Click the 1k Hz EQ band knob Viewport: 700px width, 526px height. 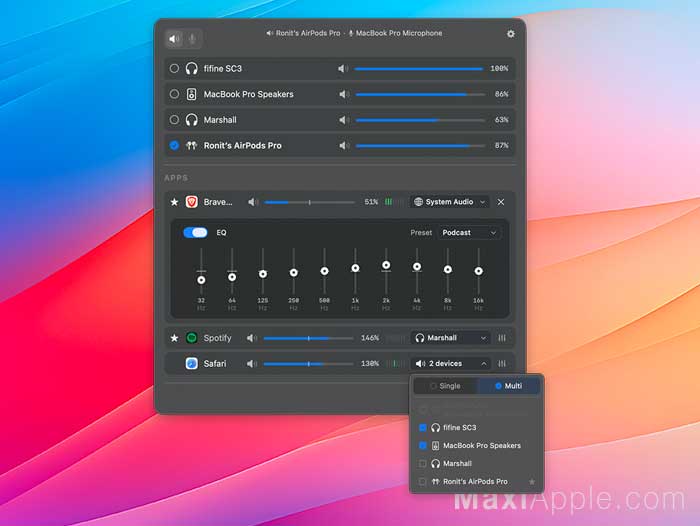pos(355,268)
